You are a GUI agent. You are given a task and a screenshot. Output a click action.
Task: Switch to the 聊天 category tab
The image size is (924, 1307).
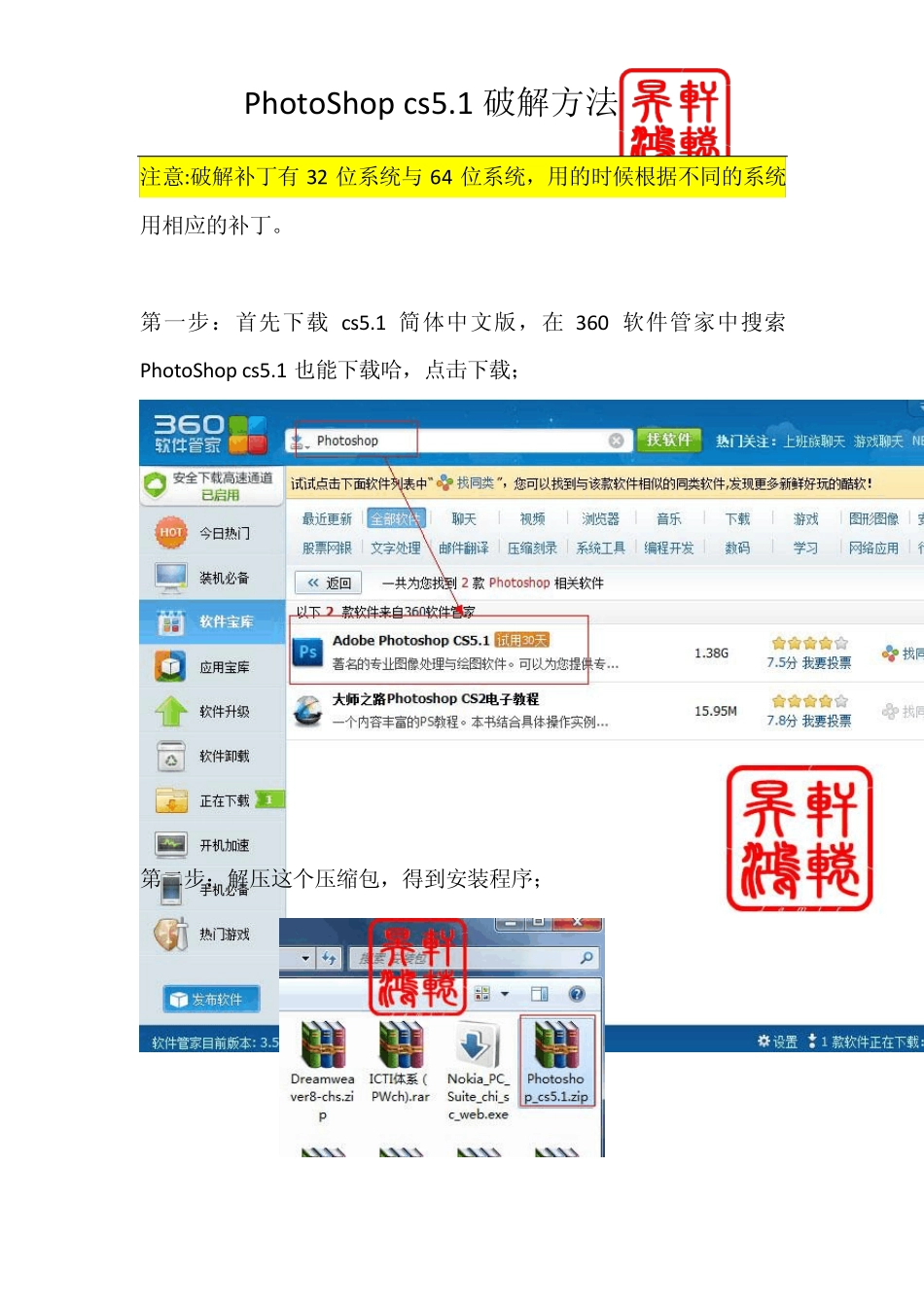pyautogui.click(x=464, y=519)
